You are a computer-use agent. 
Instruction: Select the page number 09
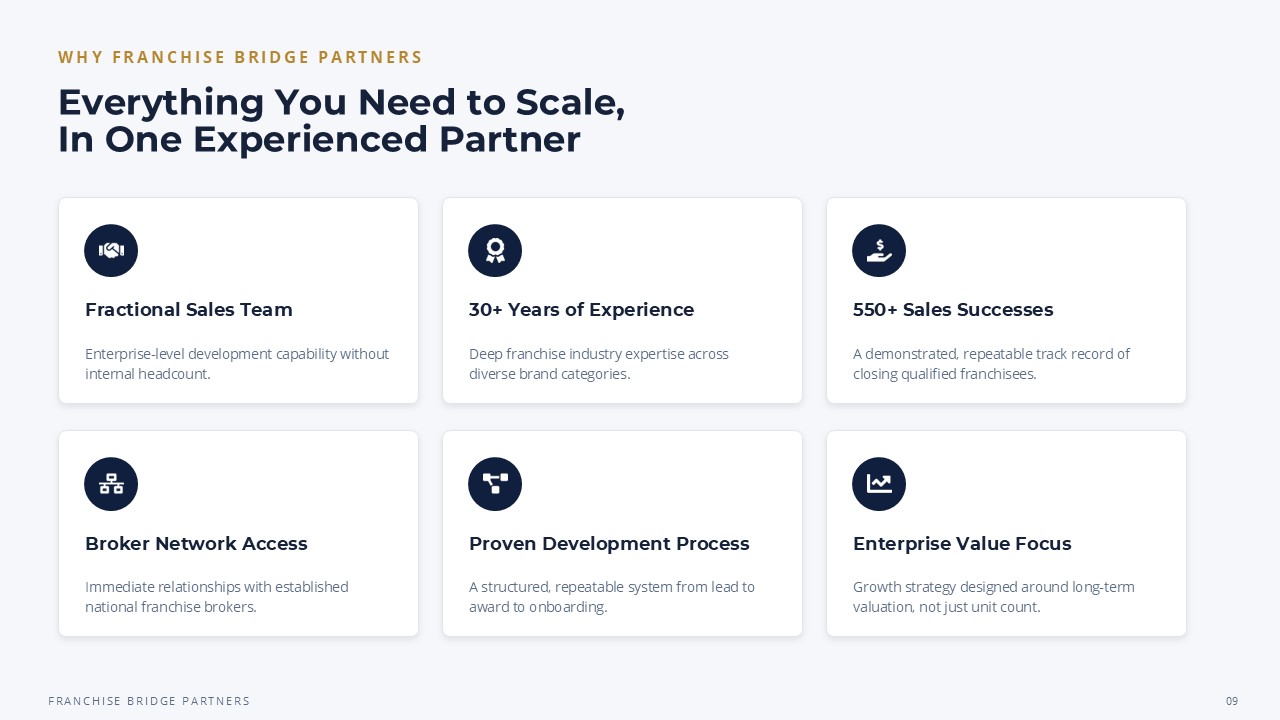click(x=1232, y=701)
